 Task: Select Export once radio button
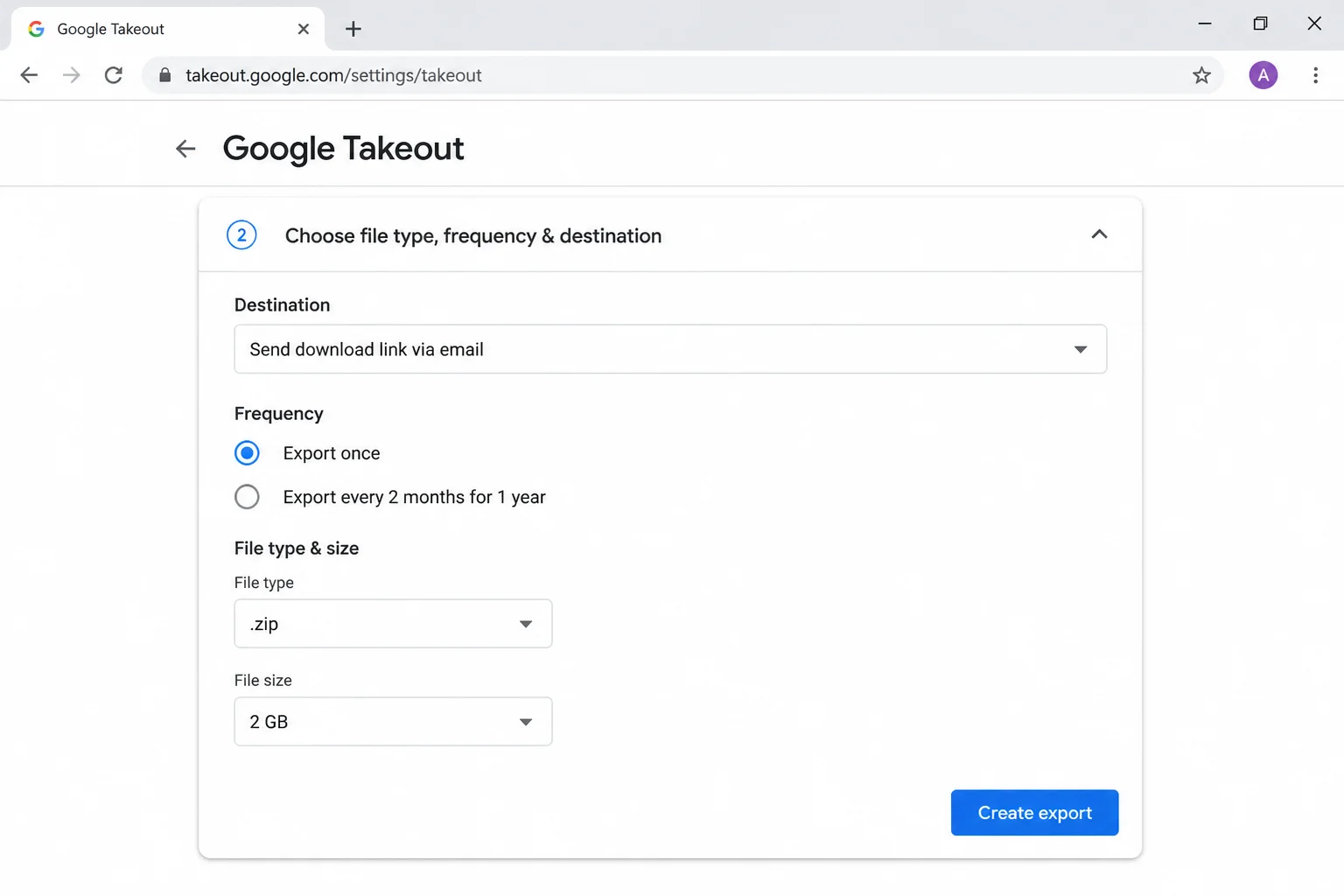tap(247, 453)
